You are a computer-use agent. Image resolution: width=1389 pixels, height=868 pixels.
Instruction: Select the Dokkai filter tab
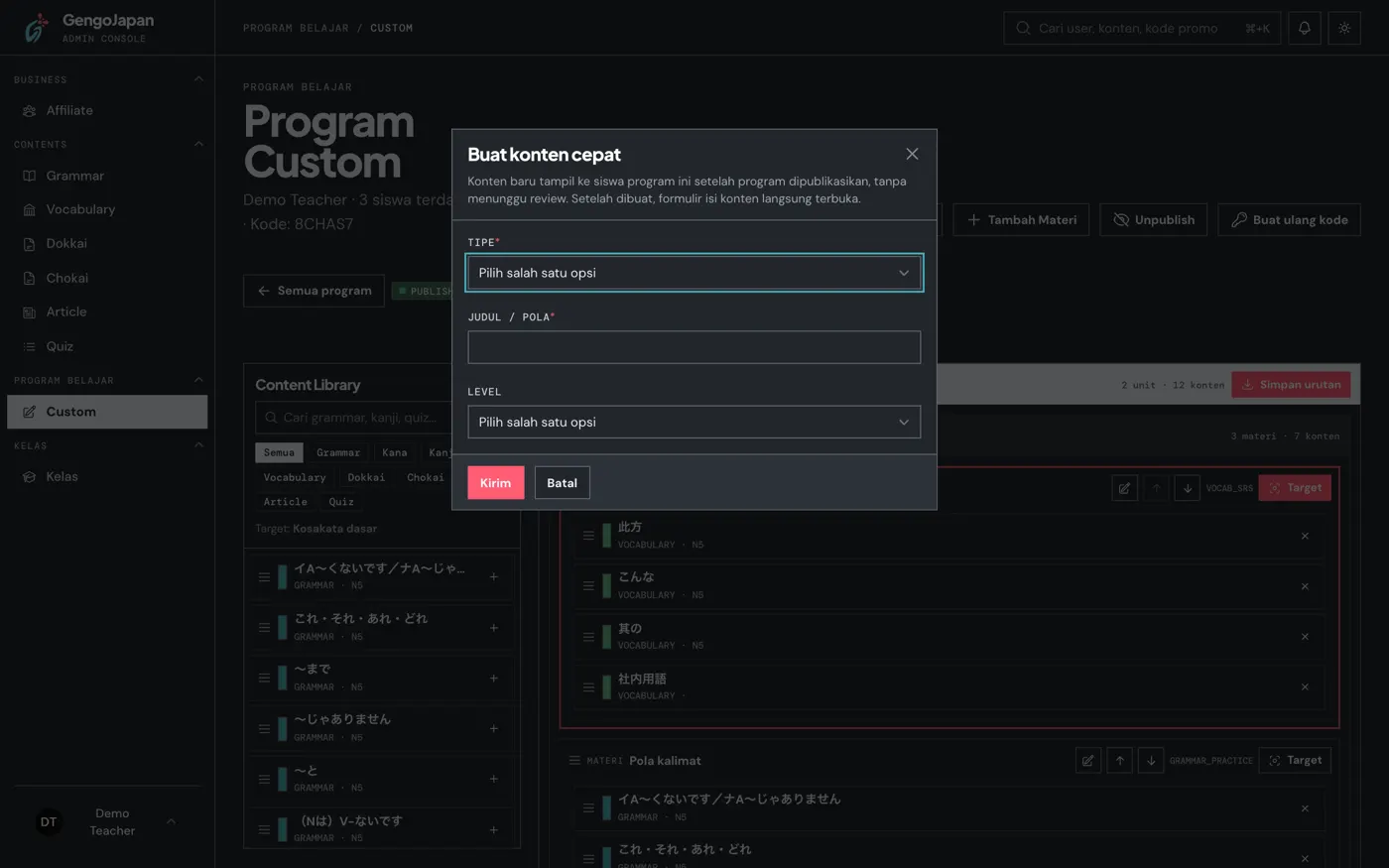coord(366,477)
